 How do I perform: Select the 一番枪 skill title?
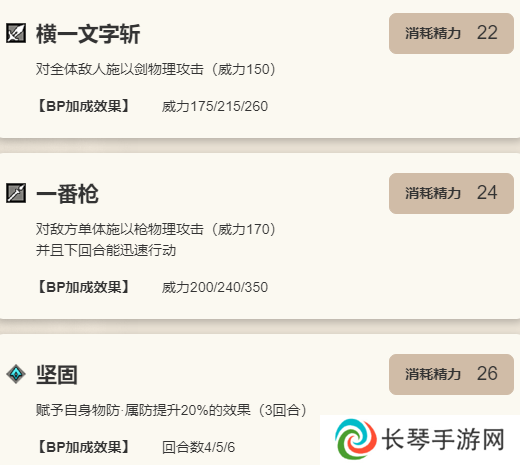[x=67, y=194]
